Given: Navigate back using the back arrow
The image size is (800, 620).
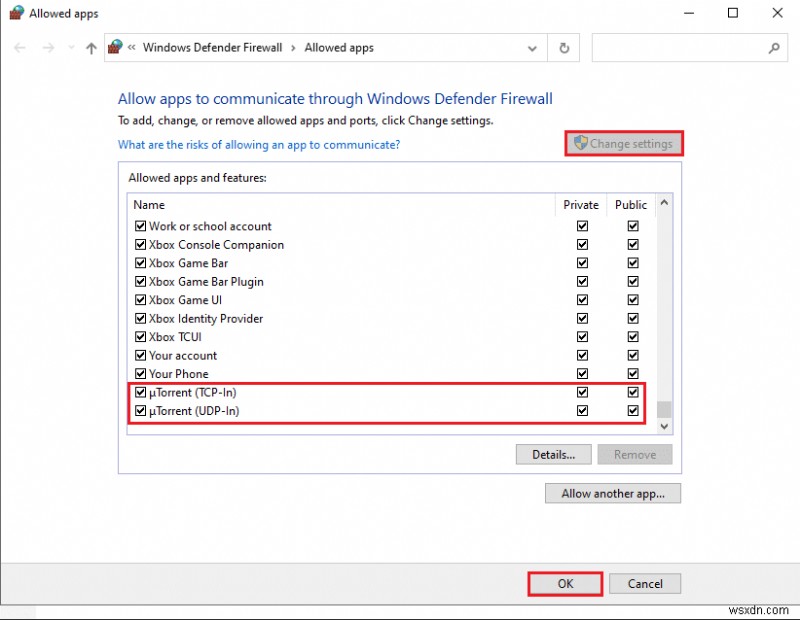Looking at the screenshot, I should coord(20,47).
